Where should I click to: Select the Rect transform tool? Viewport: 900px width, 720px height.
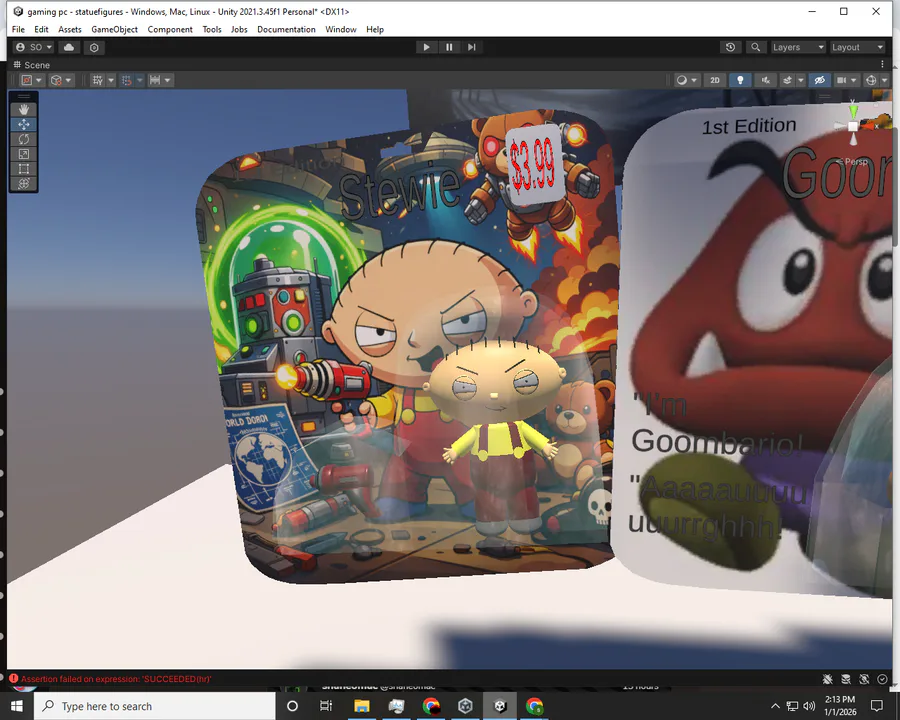point(24,169)
